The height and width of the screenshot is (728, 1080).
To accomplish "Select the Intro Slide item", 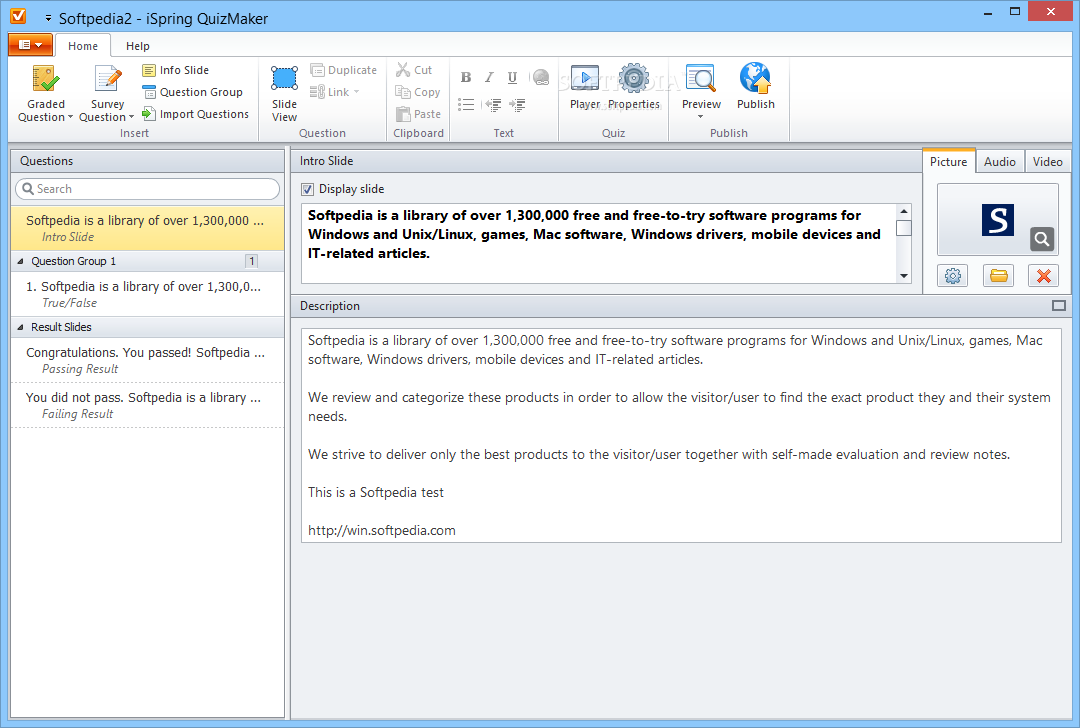I will 147,228.
